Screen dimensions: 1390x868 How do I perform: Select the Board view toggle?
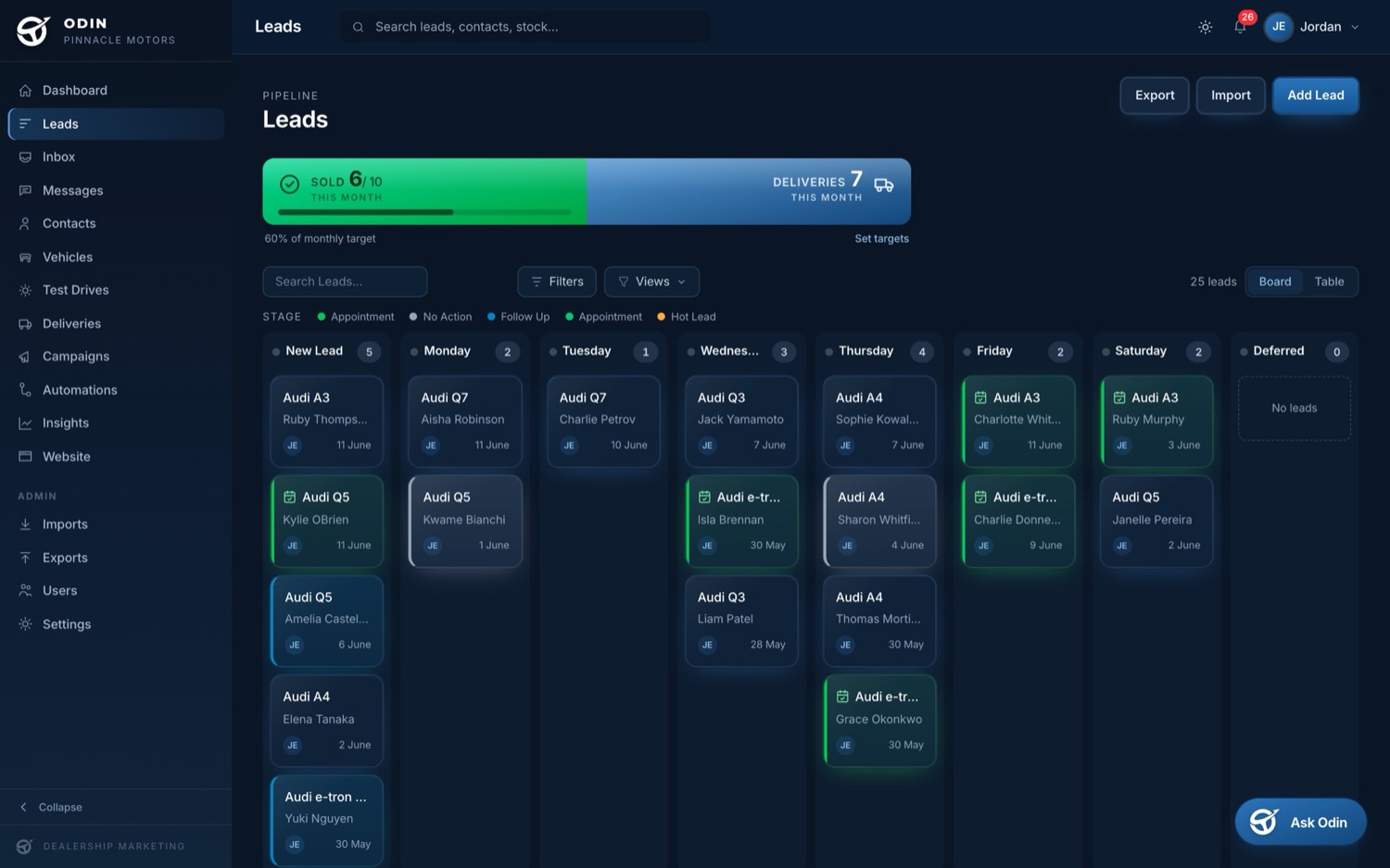tap(1274, 282)
